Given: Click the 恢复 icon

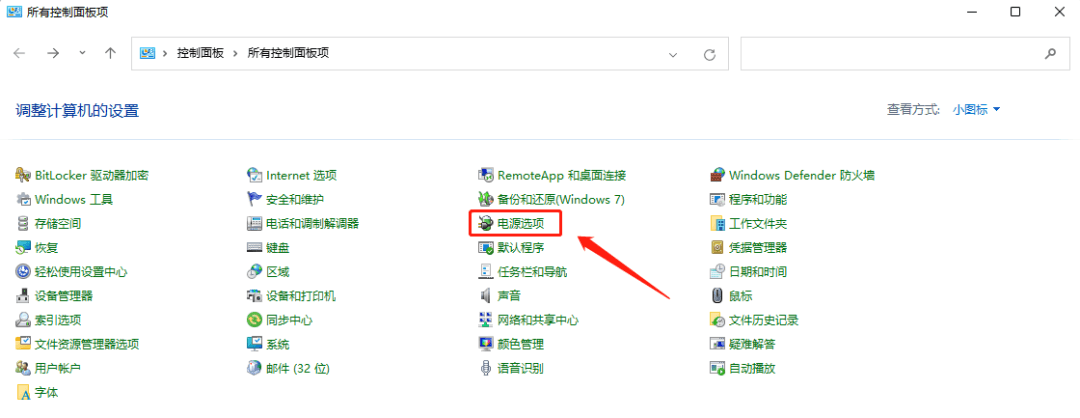Looking at the screenshot, I should click(23, 247).
